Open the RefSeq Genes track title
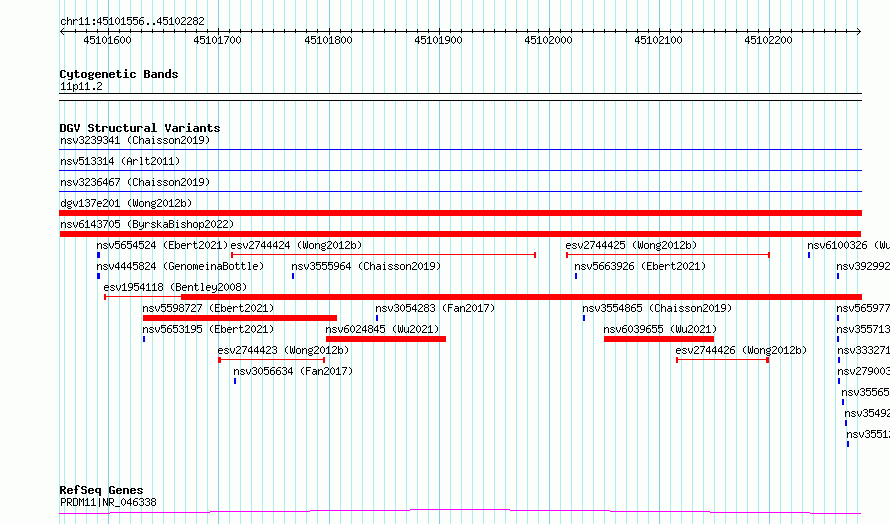Image resolution: width=890 pixels, height=524 pixels. (101, 490)
